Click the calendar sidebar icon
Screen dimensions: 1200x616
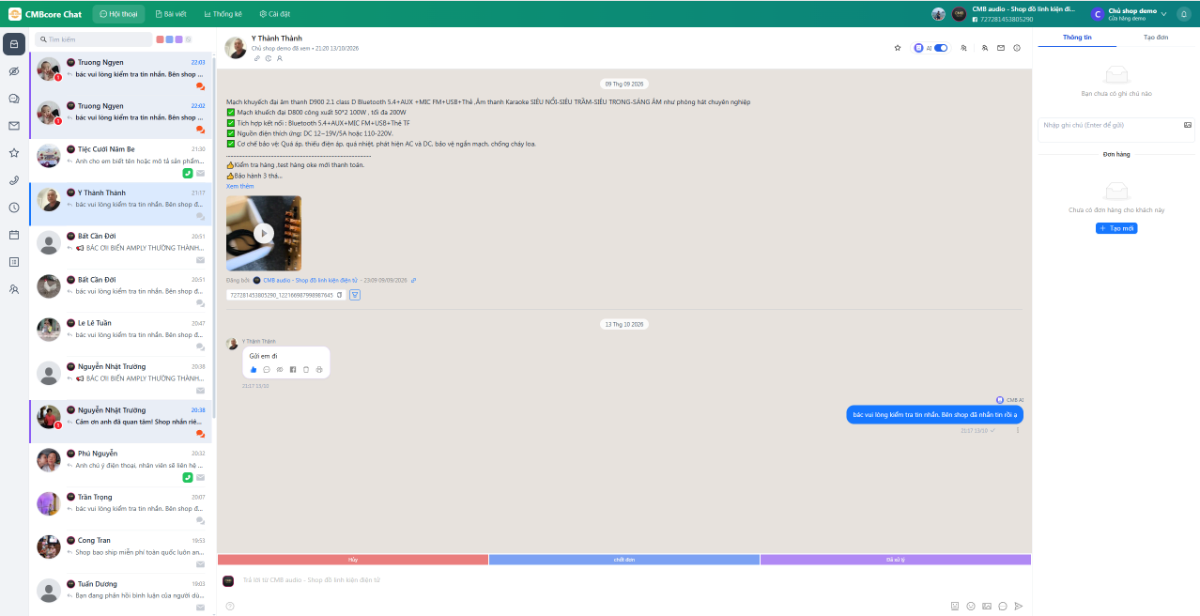click(14, 235)
